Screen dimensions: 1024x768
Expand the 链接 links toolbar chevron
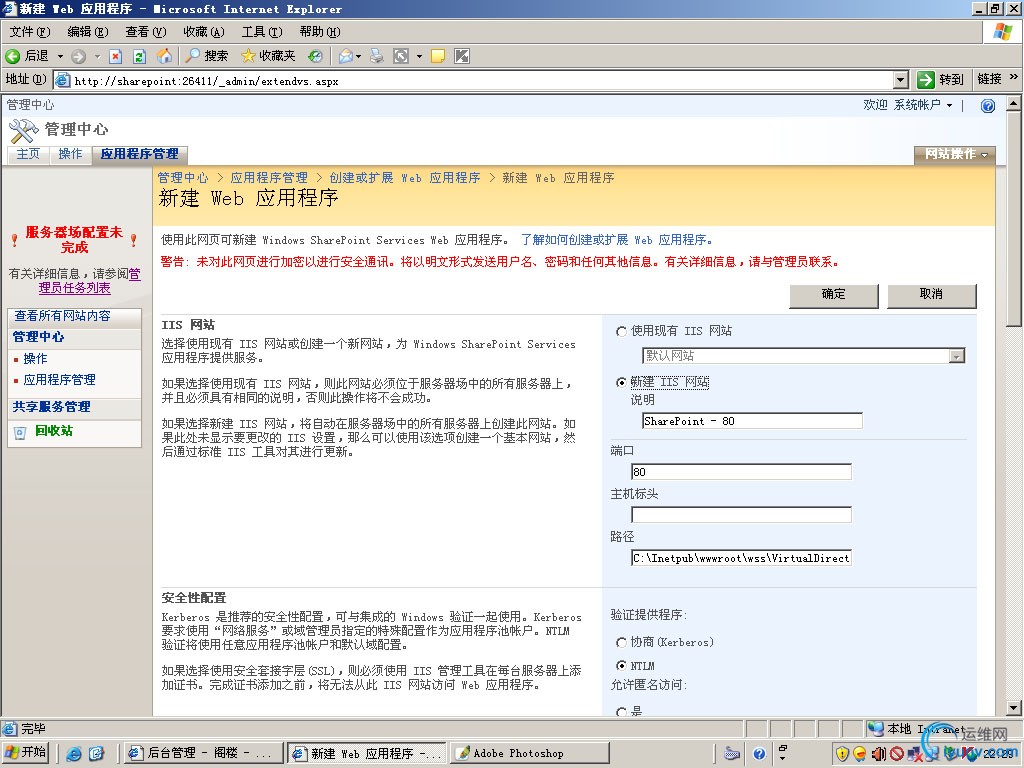point(1014,78)
